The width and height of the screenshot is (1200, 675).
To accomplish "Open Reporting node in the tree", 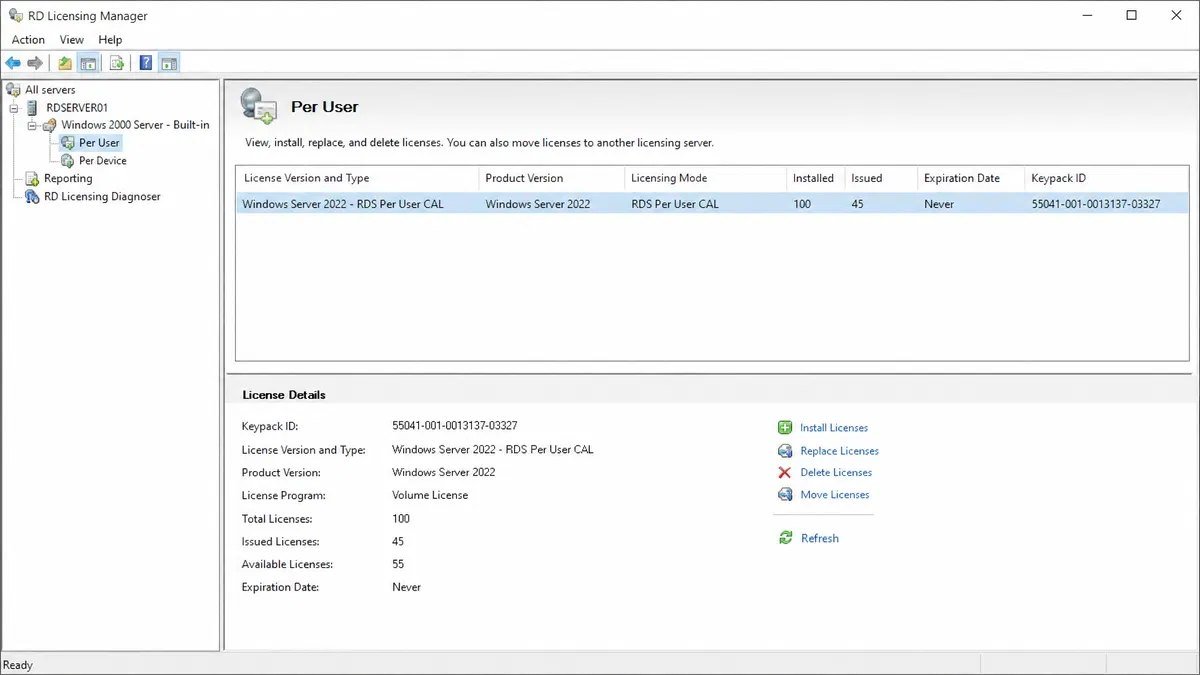I will pos(68,179).
